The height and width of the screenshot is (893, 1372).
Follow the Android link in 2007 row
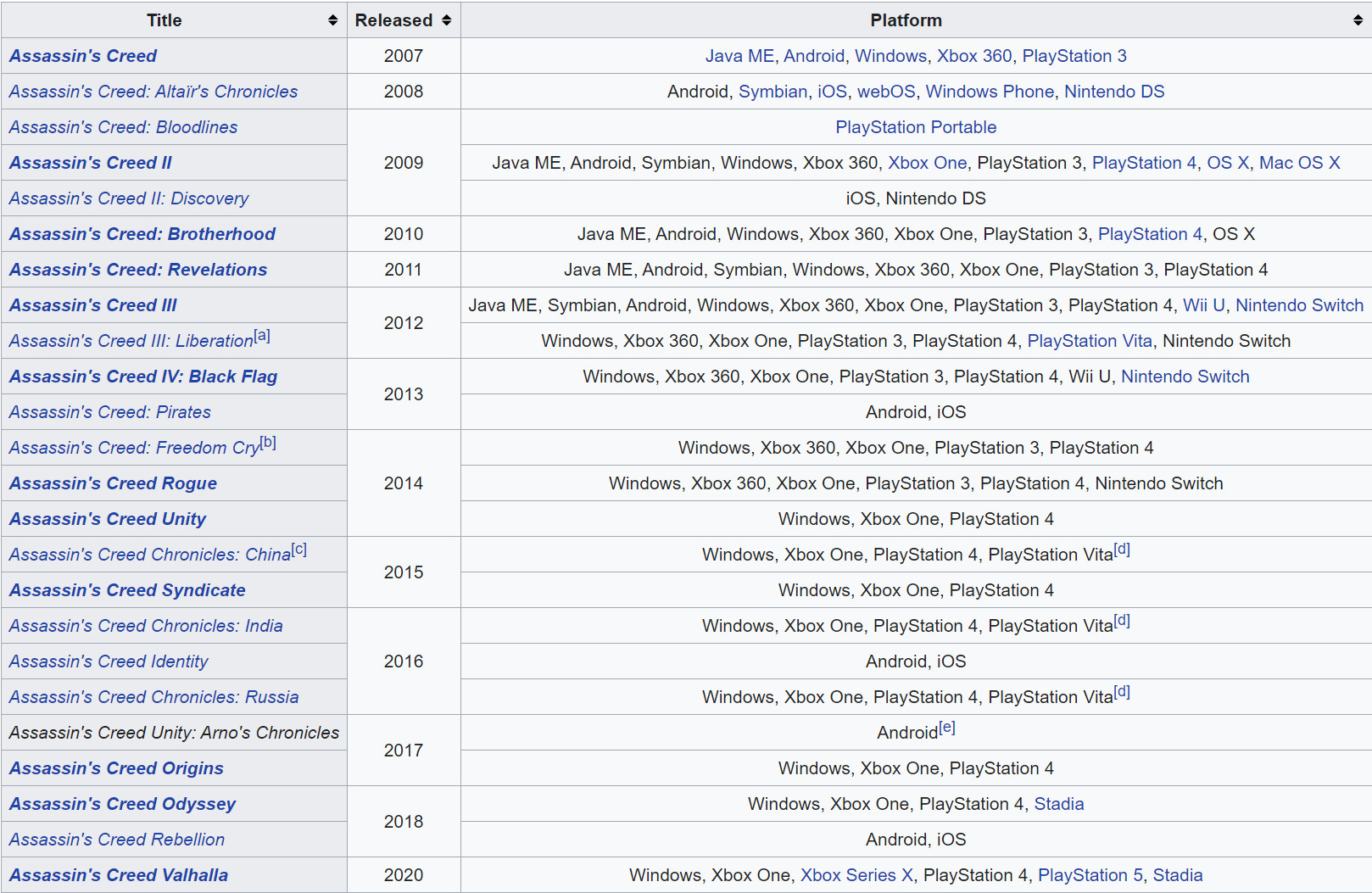814,56
